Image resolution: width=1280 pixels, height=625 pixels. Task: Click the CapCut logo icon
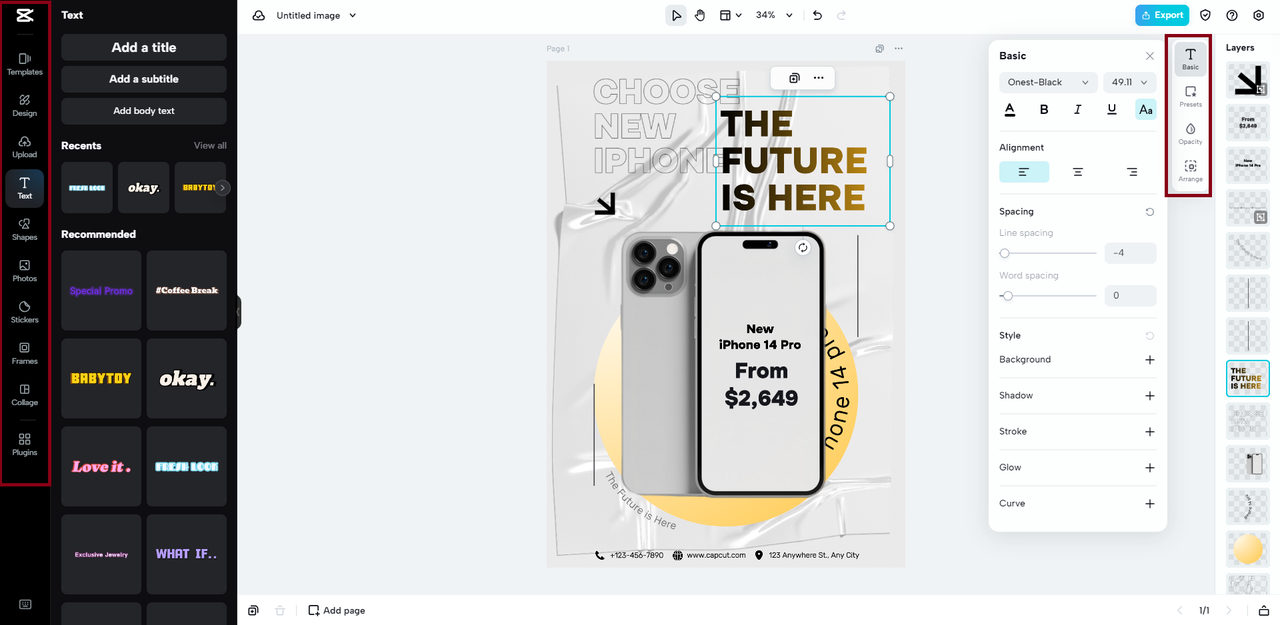(25, 15)
